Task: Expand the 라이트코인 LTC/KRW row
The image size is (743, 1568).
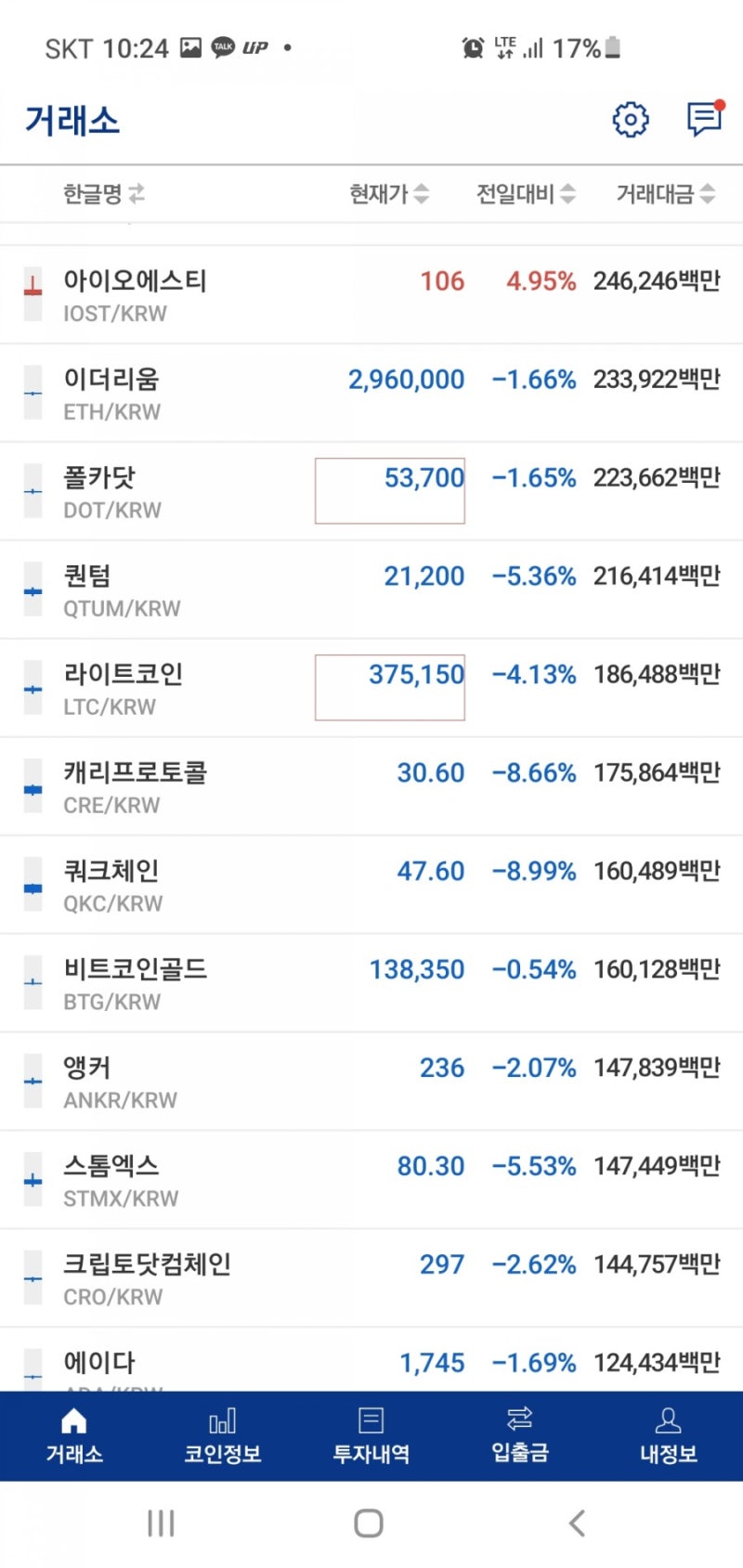Action: point(371,687)
